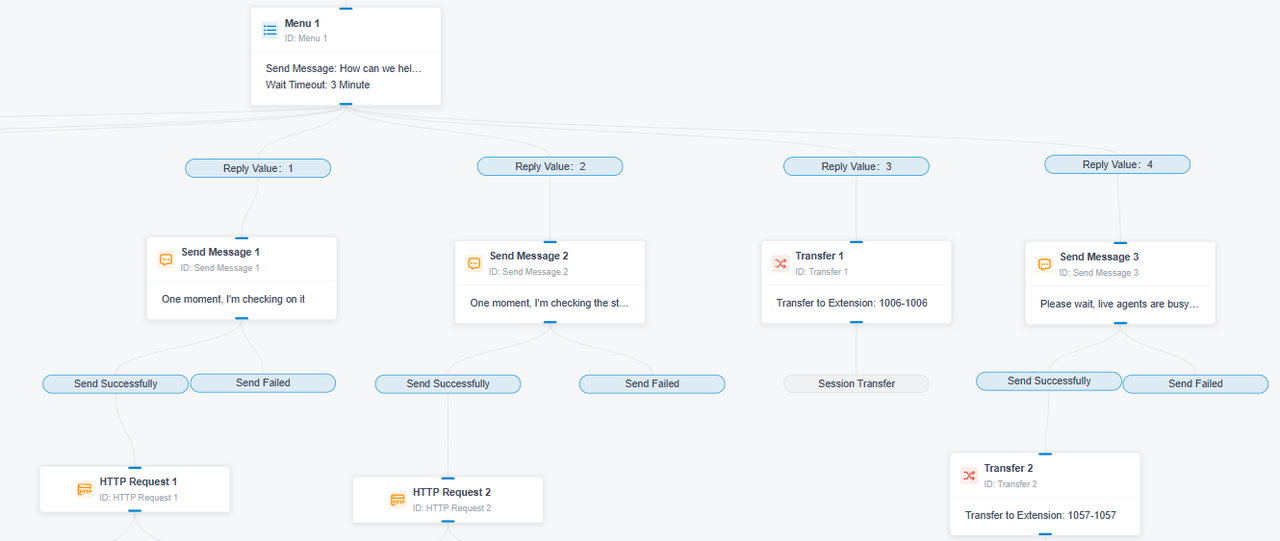Click 'Transfer to Extension: 1057-1057' text
The image size is (1280, 541).
point(1040,516)
